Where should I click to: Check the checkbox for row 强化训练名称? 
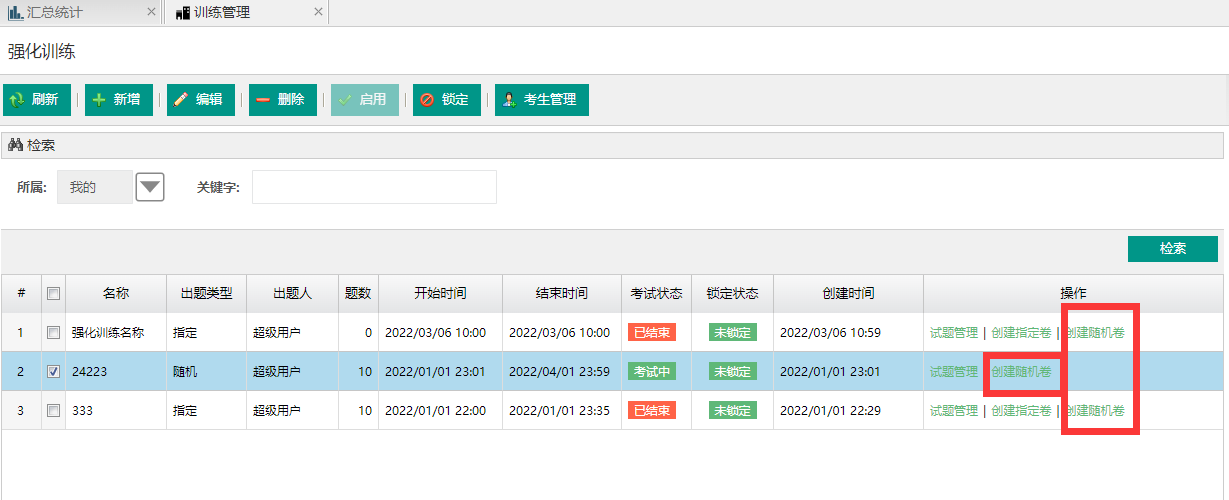[x=54, y=333]
